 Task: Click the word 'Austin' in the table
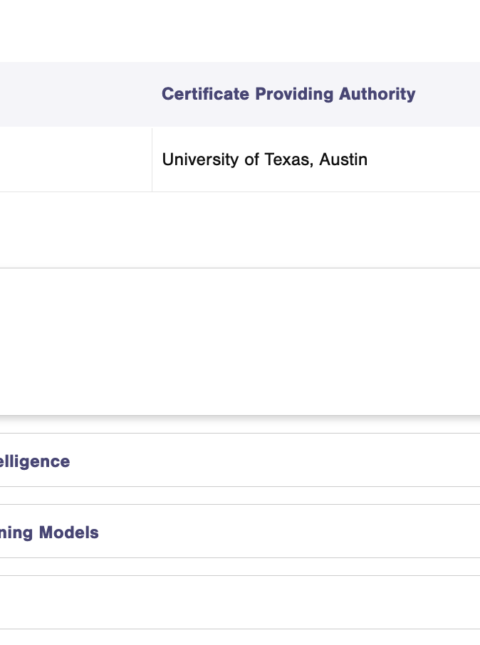[x=343, y=159]
